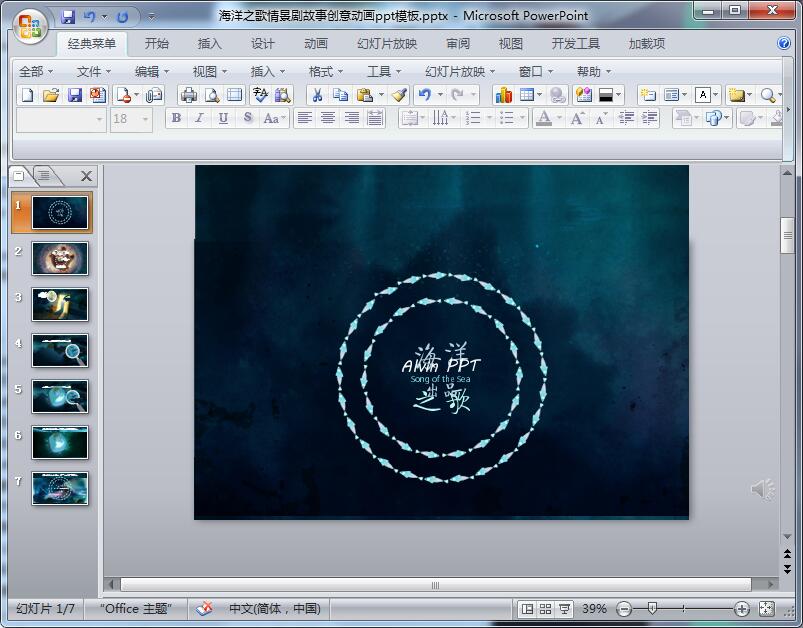Click the Print icon in the toolbar
Image resolution: width=803 pixels, height=628 pixels.
pyautogui.click(x=188, y=95)
